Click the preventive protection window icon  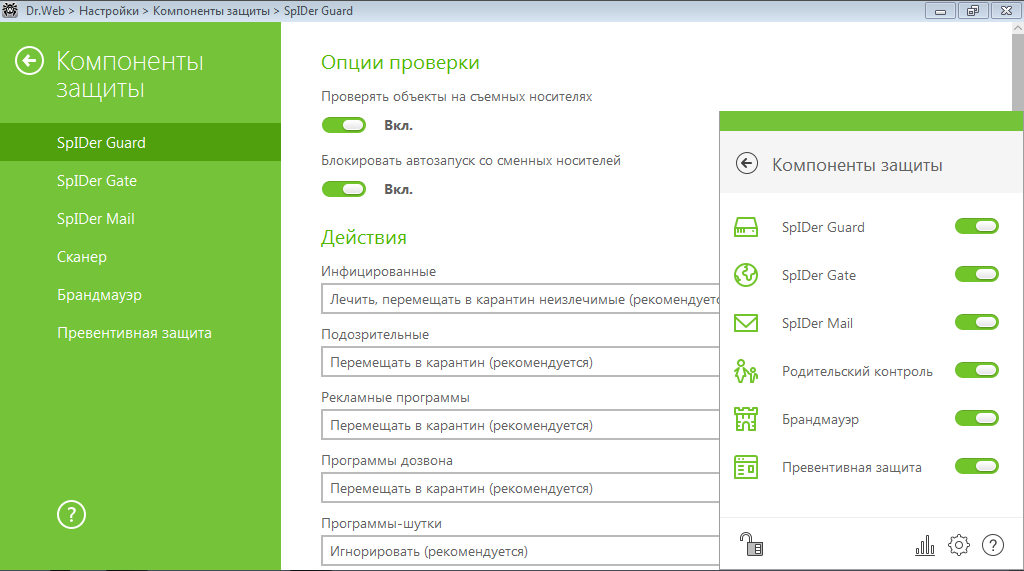coord(746,467)
